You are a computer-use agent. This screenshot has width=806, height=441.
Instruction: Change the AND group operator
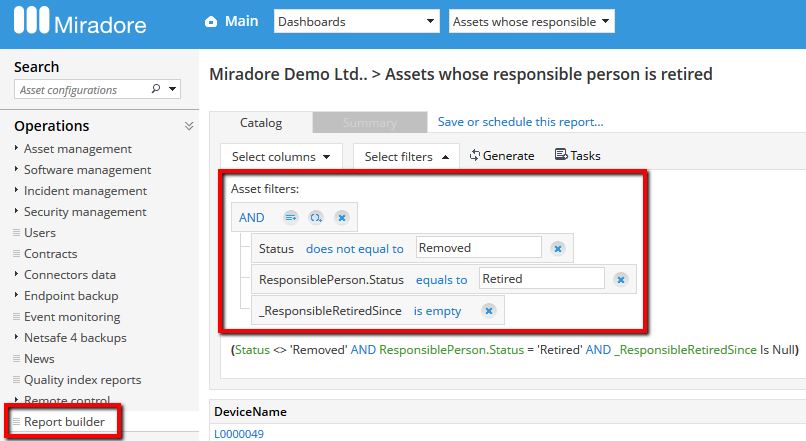point(251,217)
